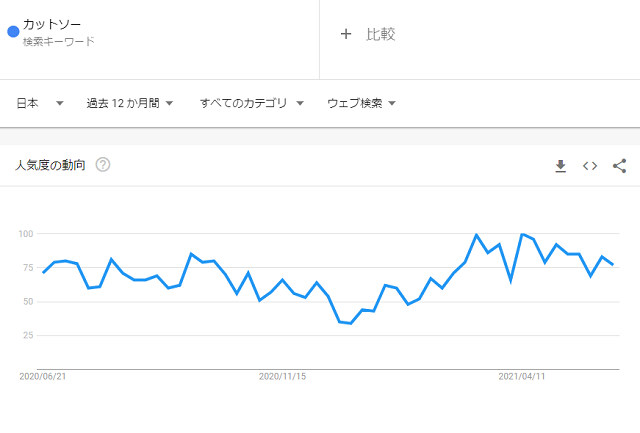Viewport: 640px width, 433px height.
Task: Edit the カットソー search term
Action: (52, 24)
